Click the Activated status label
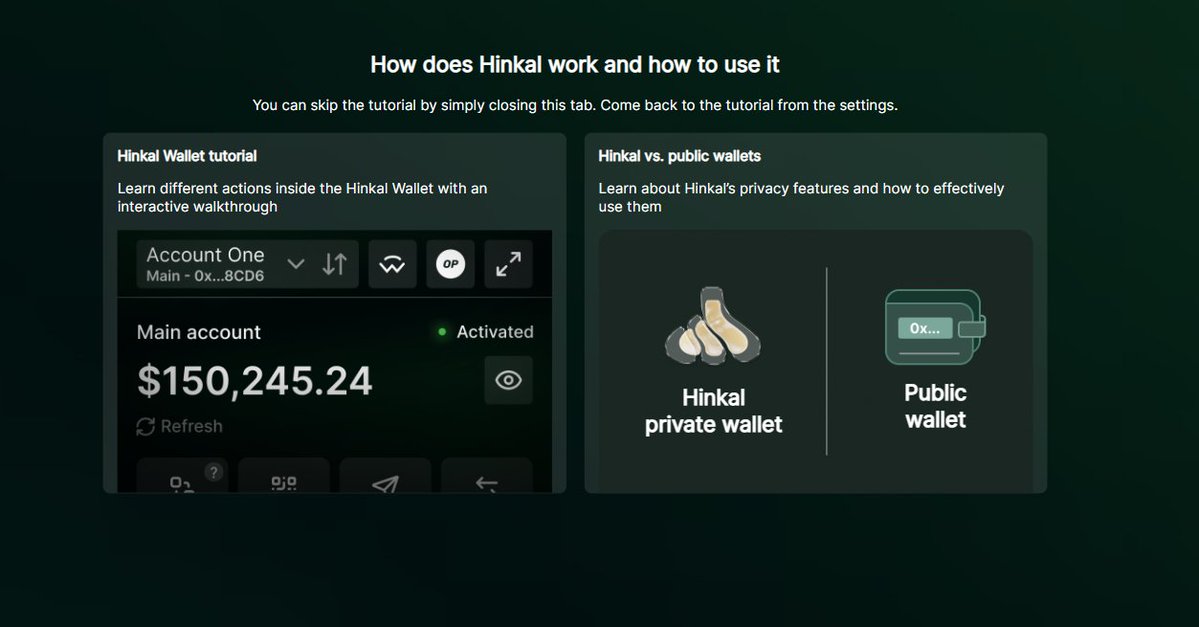This screenshot has width=1199, height=627. coord(495,332)
